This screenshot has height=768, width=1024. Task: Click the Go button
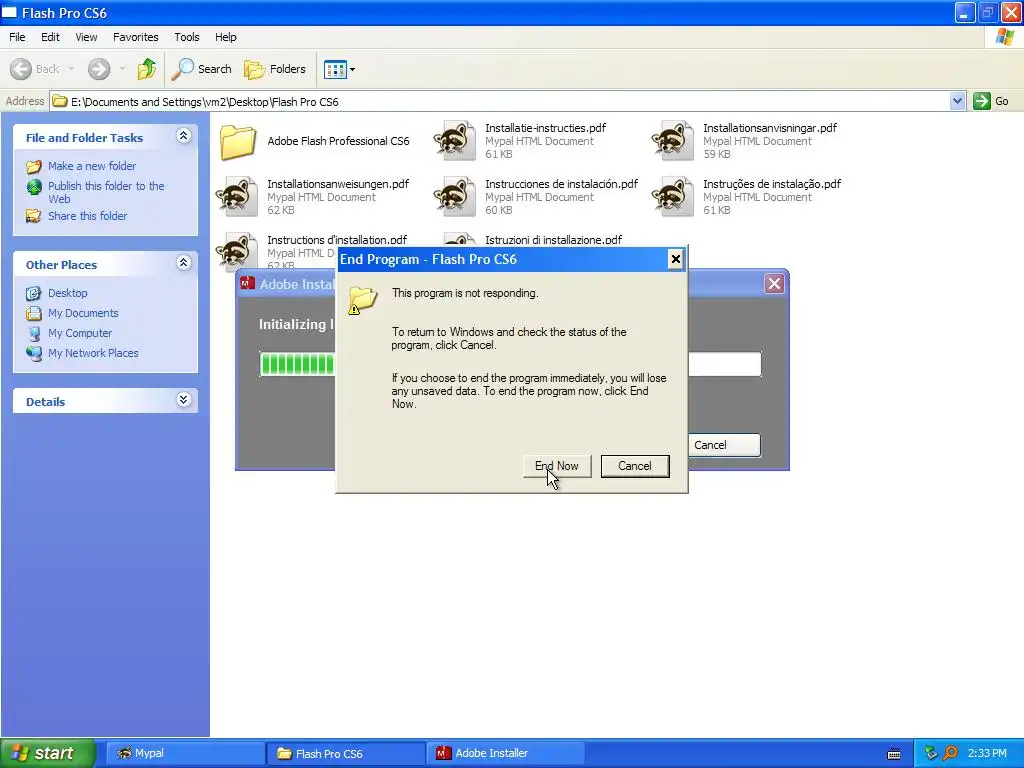pos(991,101)
